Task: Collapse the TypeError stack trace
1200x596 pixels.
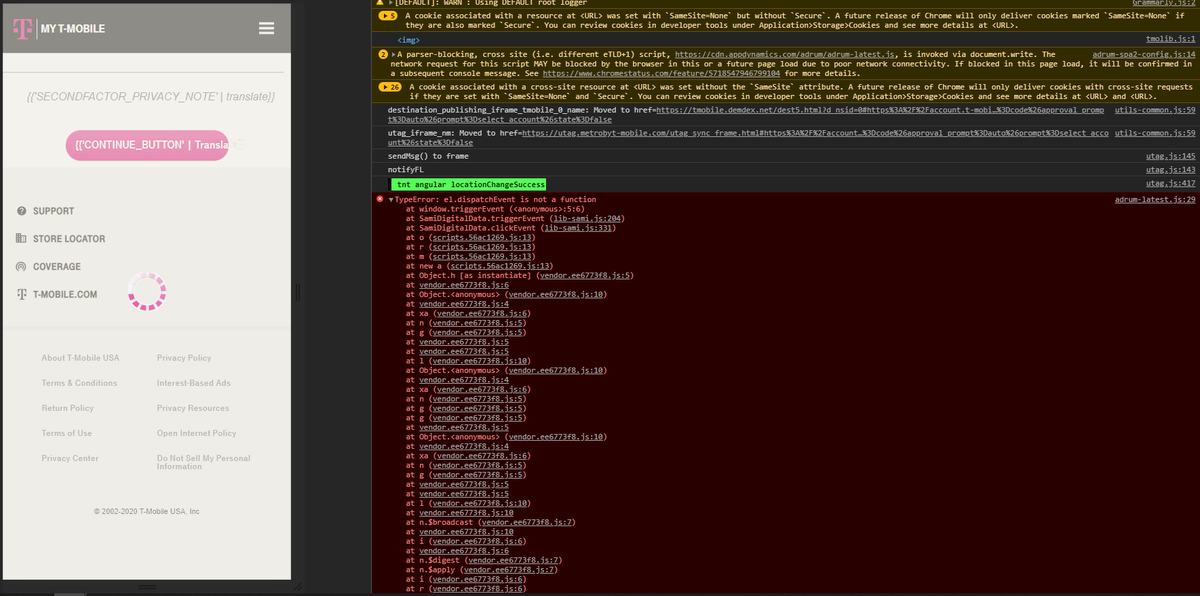Action: (391, 200)
